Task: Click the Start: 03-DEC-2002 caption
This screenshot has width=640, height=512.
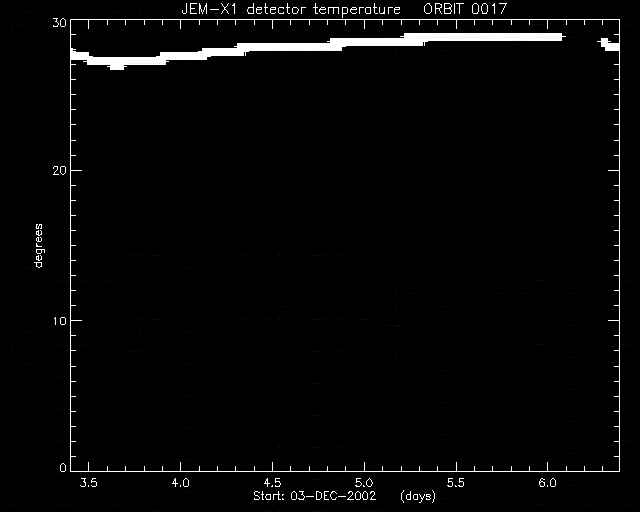Action: coord(314,496)
